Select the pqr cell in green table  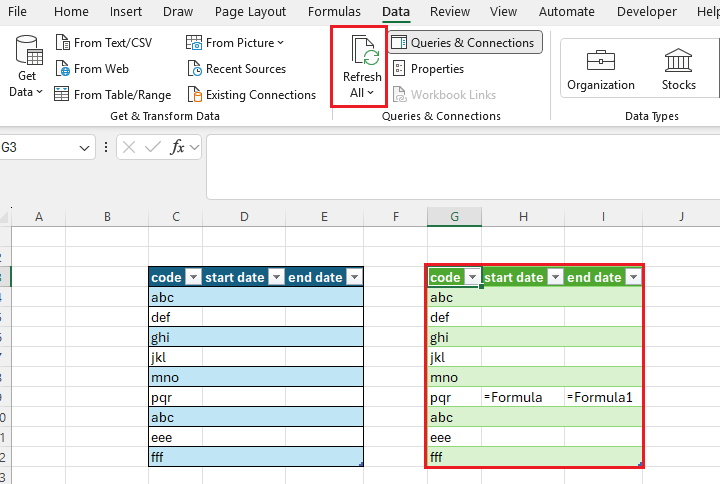pos(454,397)
